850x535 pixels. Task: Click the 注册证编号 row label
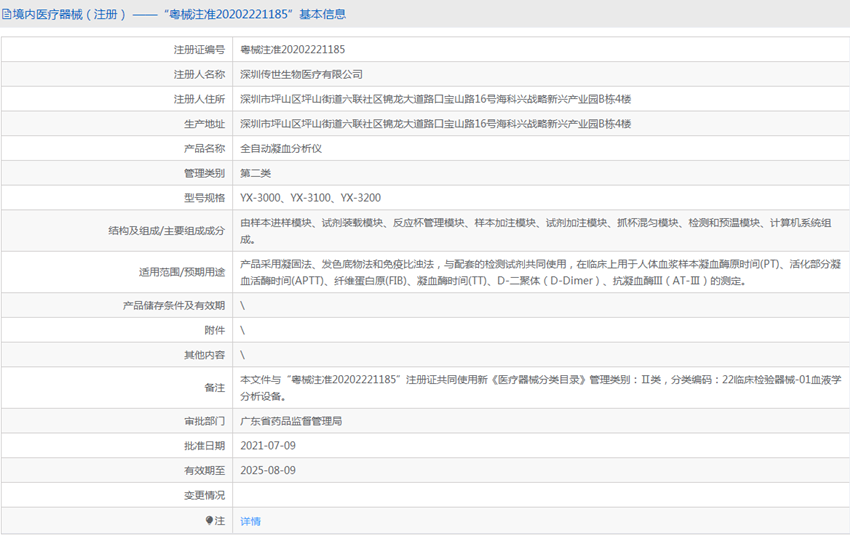pos(199,49)
